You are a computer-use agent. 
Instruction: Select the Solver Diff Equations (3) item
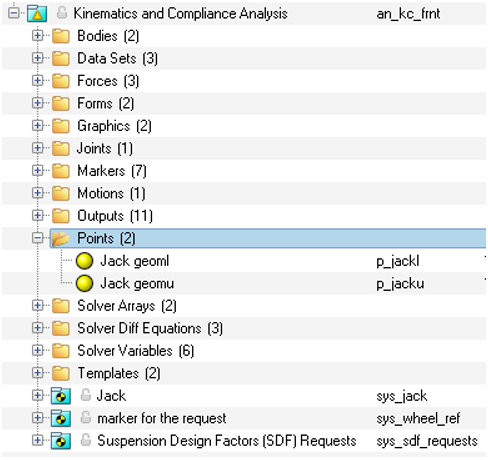click(x=150, y=328)
